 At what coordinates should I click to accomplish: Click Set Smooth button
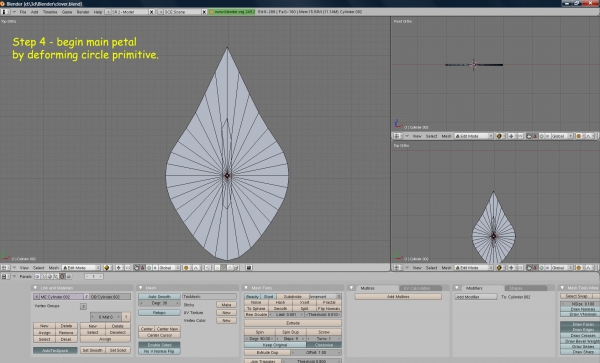pyautogui.click(x=92, y=350)
